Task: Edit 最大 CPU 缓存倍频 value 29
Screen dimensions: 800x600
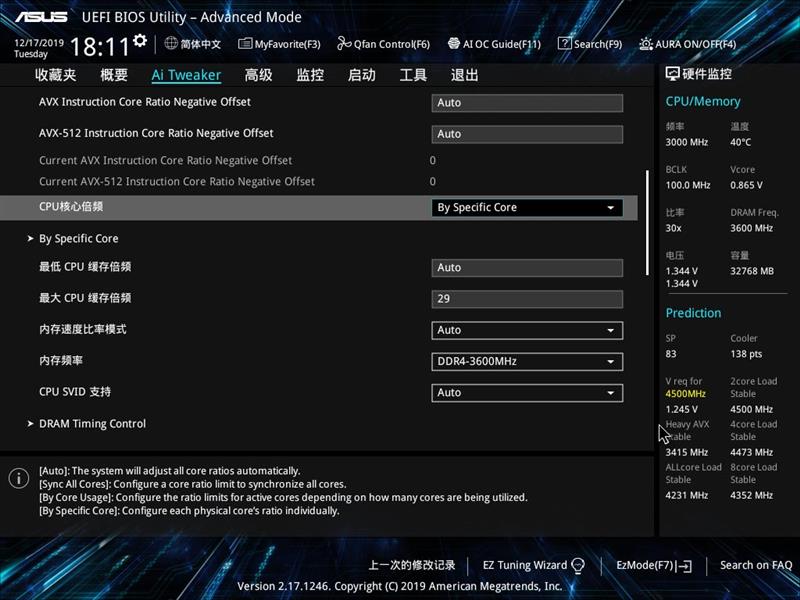Action: point(527,299)
